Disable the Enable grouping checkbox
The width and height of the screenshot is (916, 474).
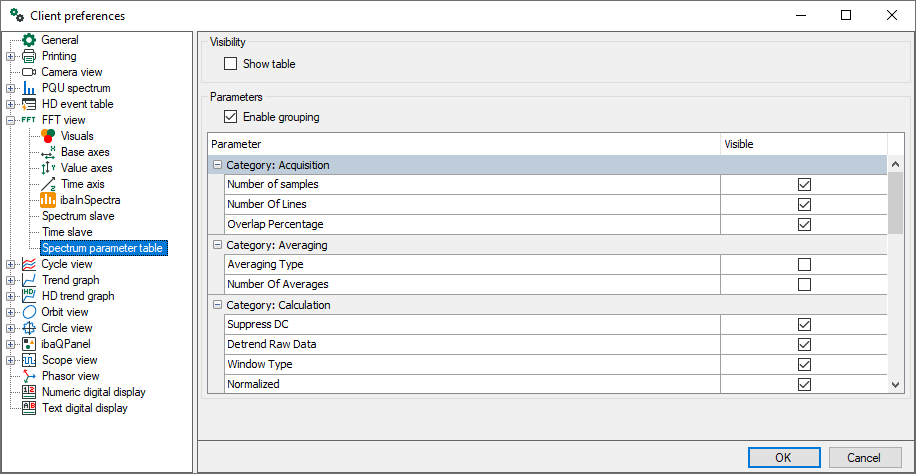coord(231,117)
